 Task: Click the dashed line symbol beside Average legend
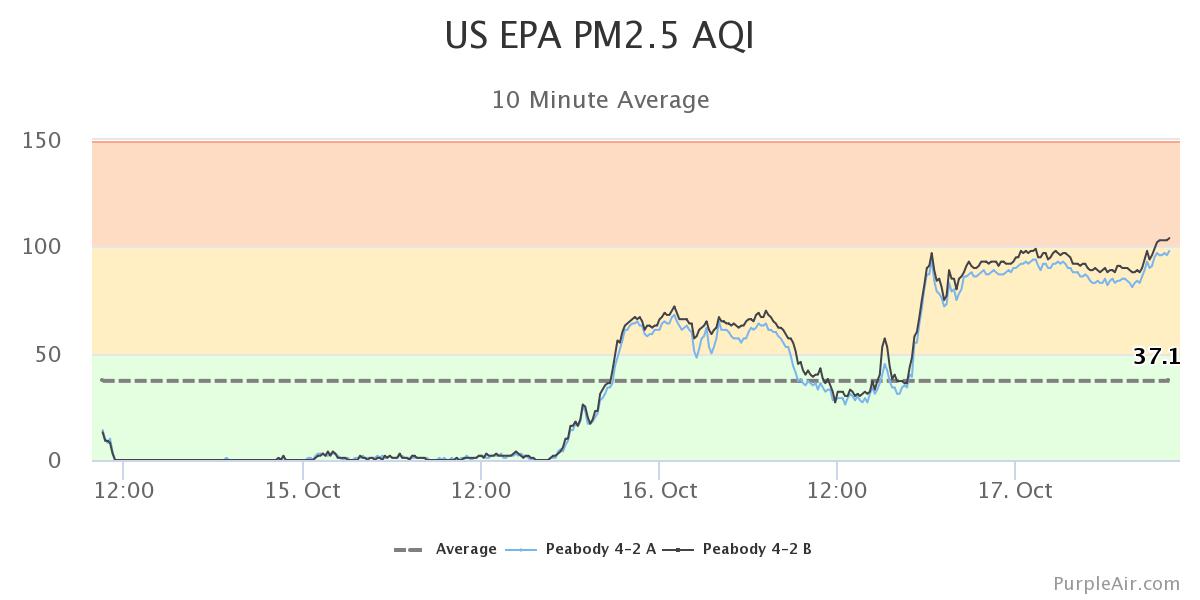pyautogui.click(x=410, y=549)
